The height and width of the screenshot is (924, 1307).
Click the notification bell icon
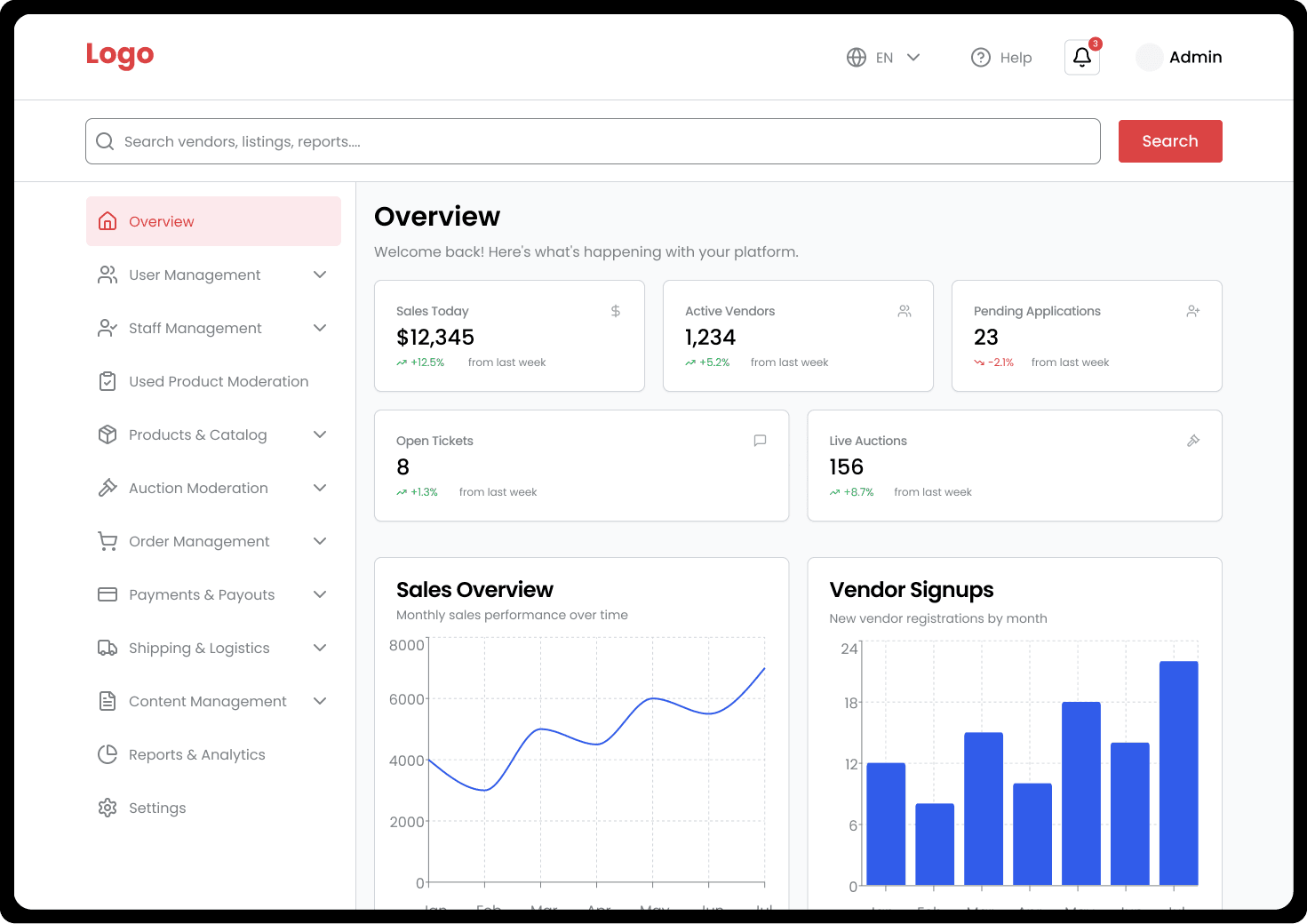1081,58
